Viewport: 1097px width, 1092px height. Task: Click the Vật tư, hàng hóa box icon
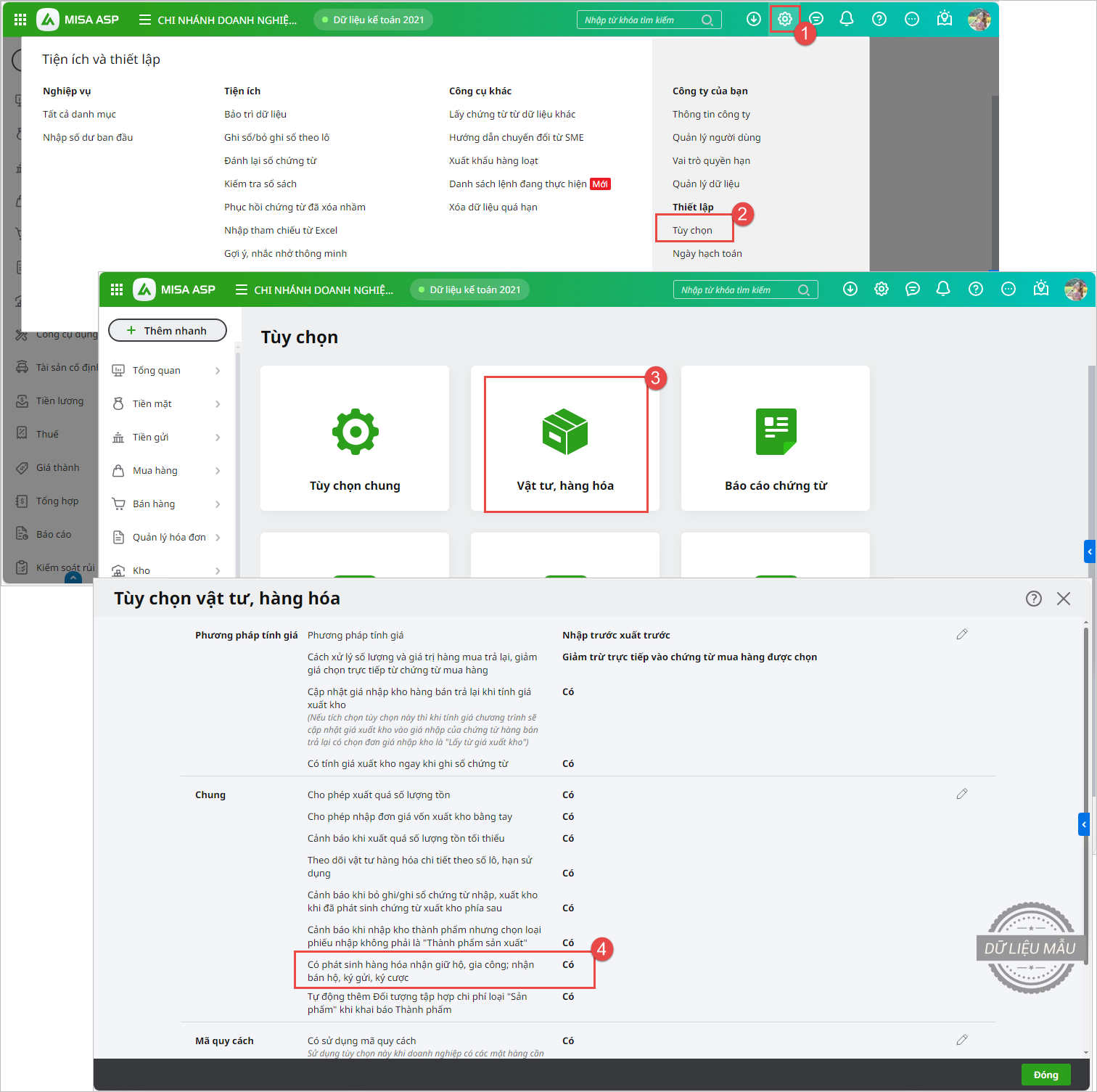(565, 432)
